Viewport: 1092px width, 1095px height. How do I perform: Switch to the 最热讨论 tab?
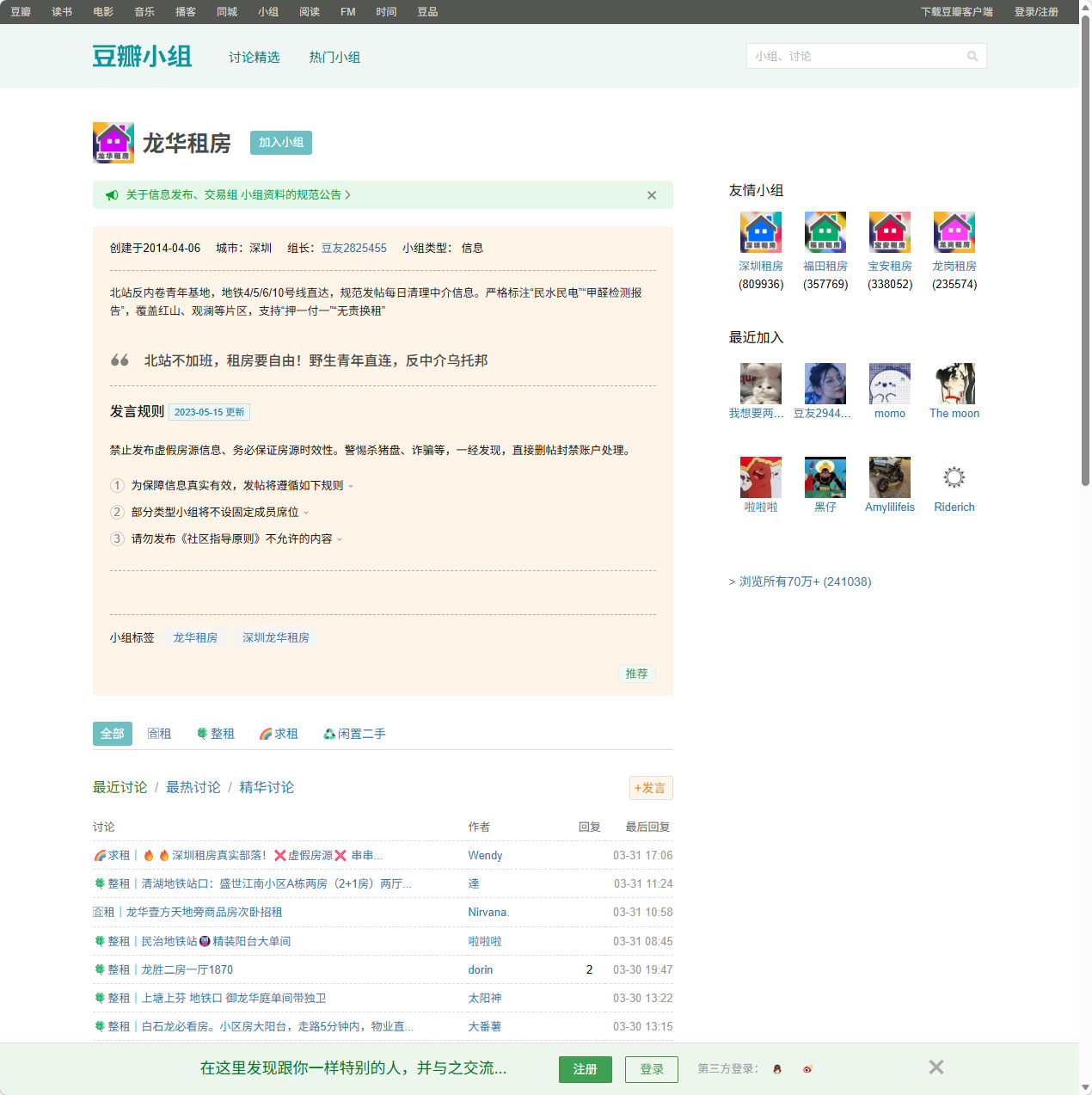[193, 787]
